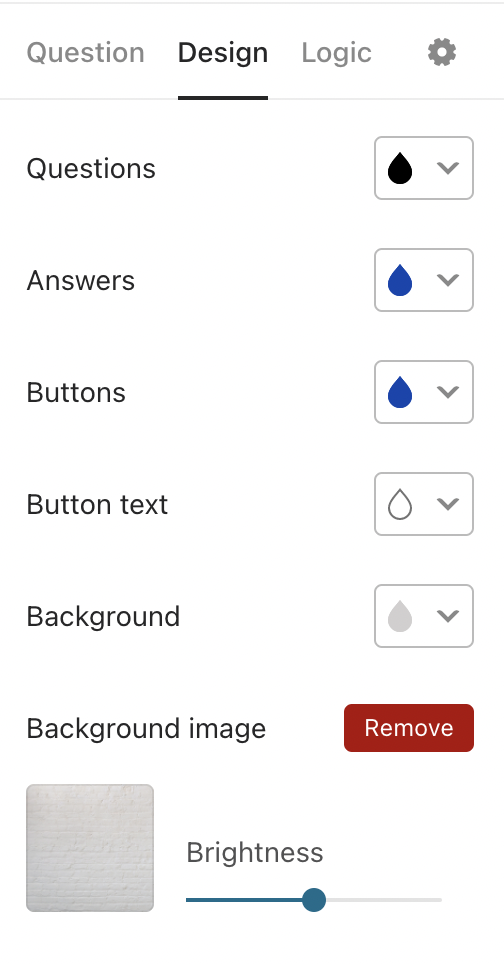The height and width of the screenshot is (964, 504).
Task: Expand the Answers color chevron
Action: 448,280
